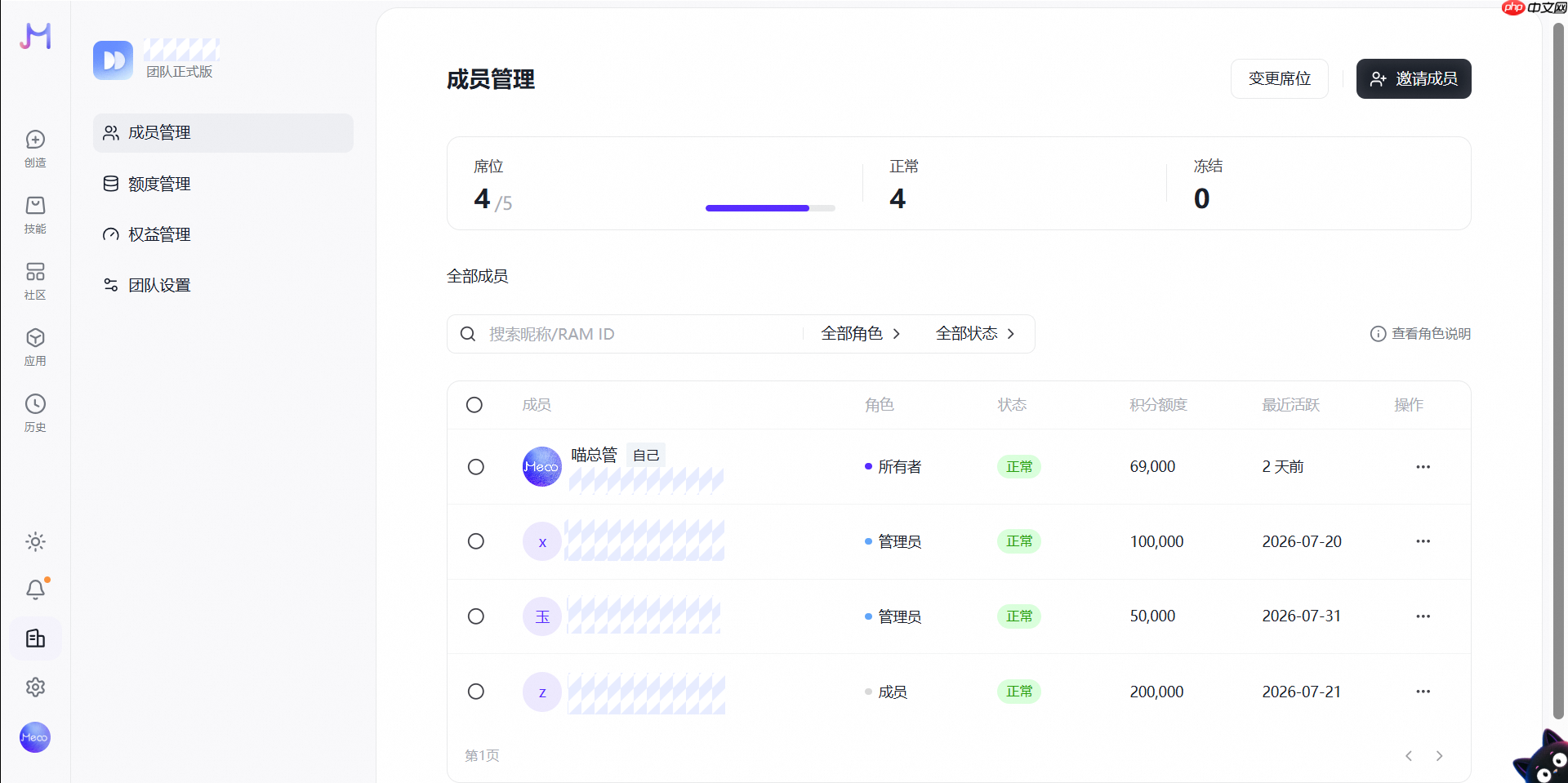Go to previous page arrow
The height and width of the screenshot is (783, 1568).
(x=1409, y=756)
